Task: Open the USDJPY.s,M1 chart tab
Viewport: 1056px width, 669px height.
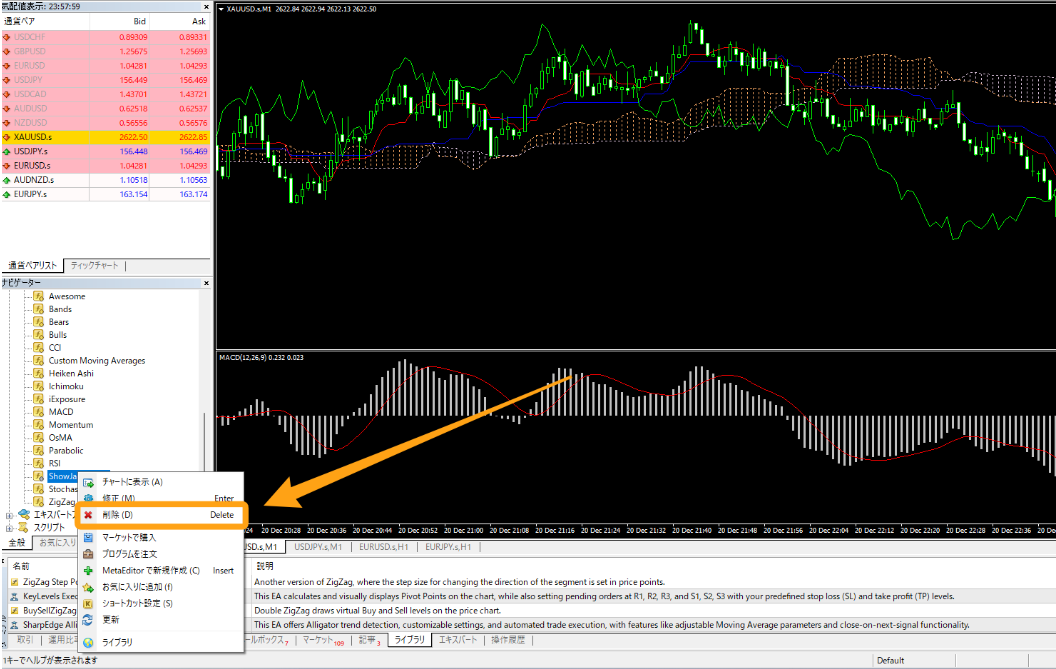Action: 317,547
